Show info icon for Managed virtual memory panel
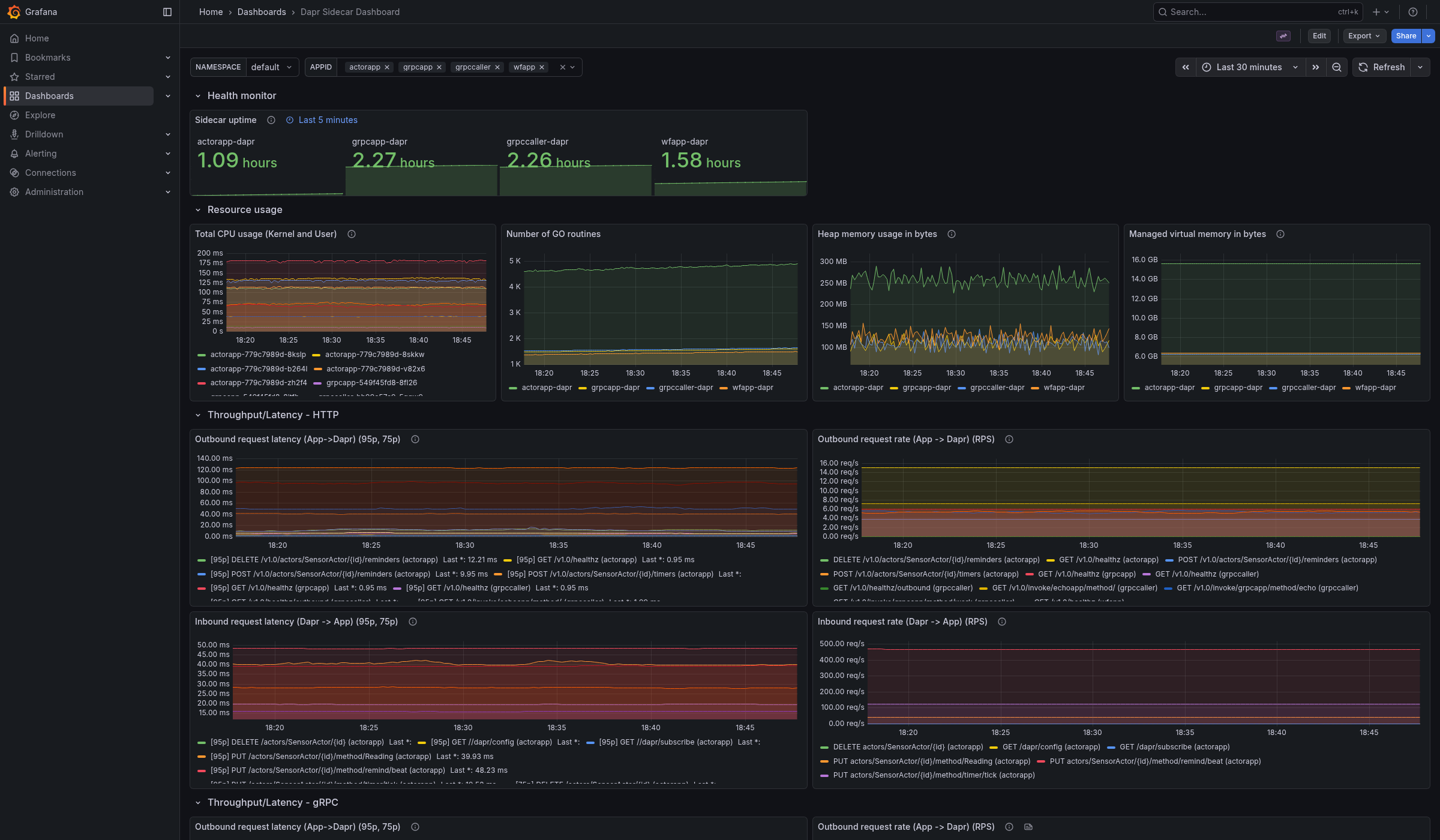This screenshot has width=1440, height=840. point(1280,234)
